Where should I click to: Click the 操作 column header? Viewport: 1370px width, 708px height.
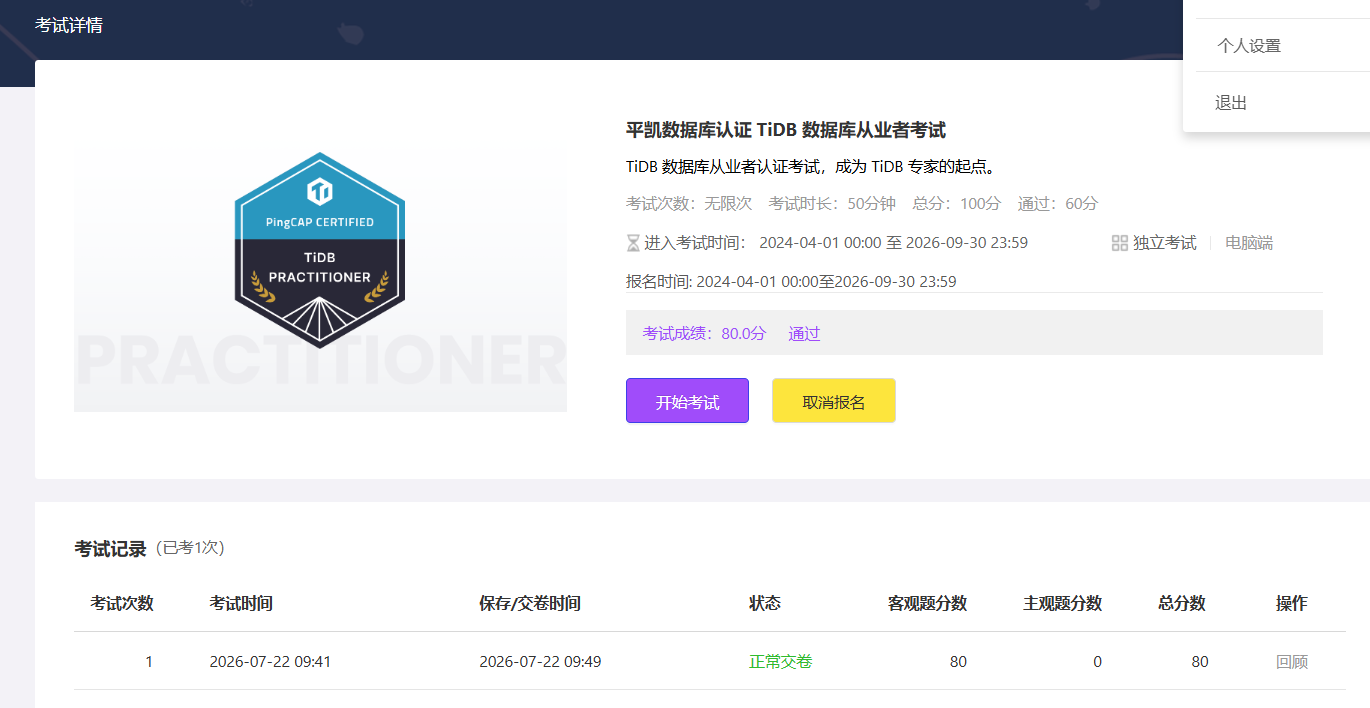(1292, 603)
